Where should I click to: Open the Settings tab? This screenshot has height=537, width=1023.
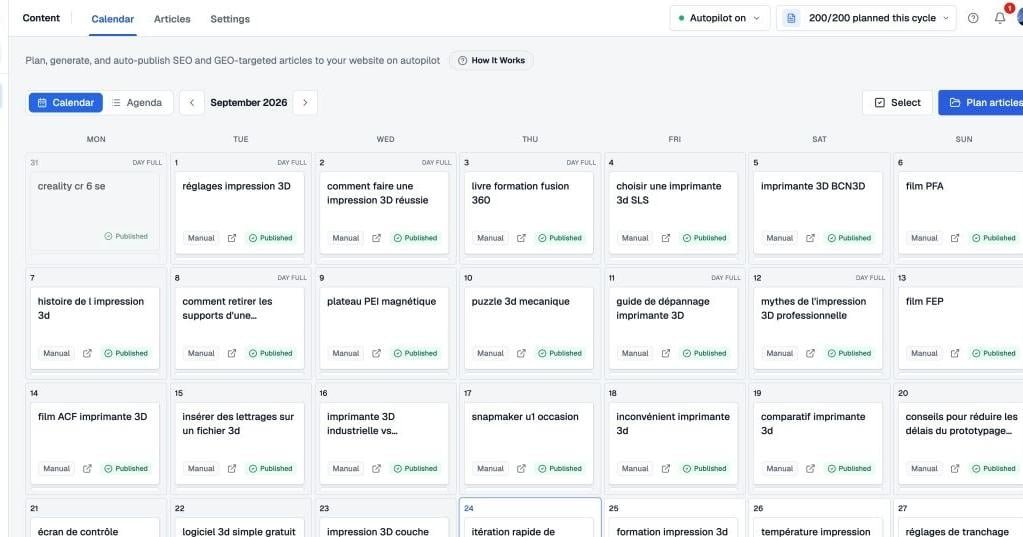click(230, 19)
